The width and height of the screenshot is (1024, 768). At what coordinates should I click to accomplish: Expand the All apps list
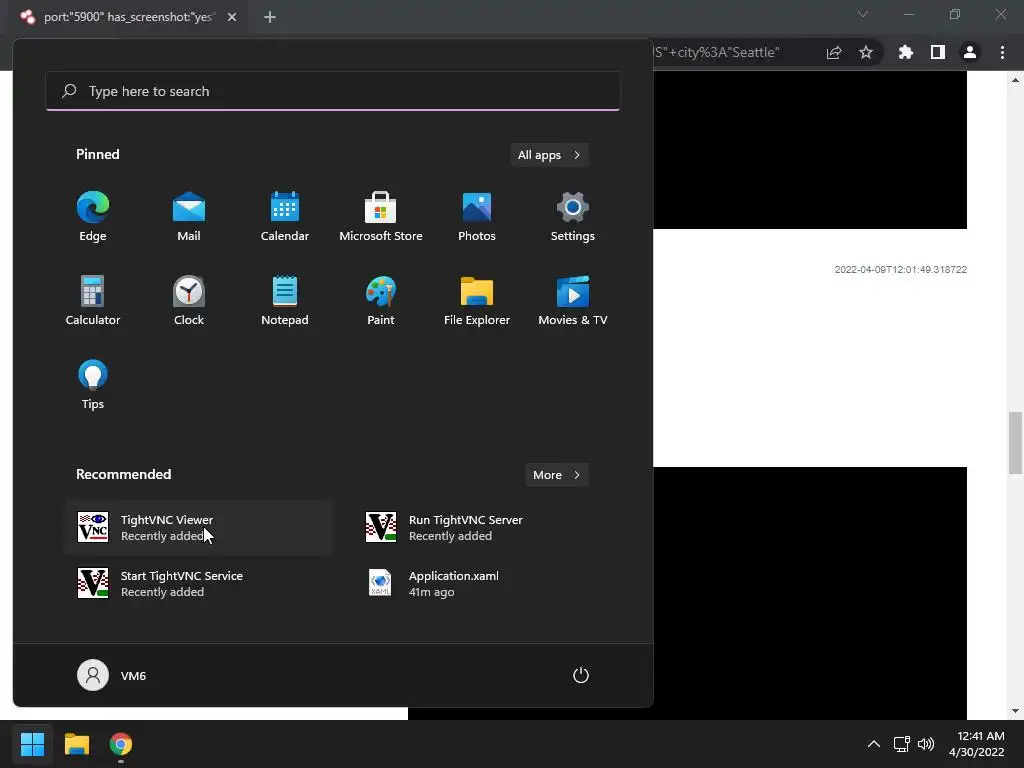549,155
